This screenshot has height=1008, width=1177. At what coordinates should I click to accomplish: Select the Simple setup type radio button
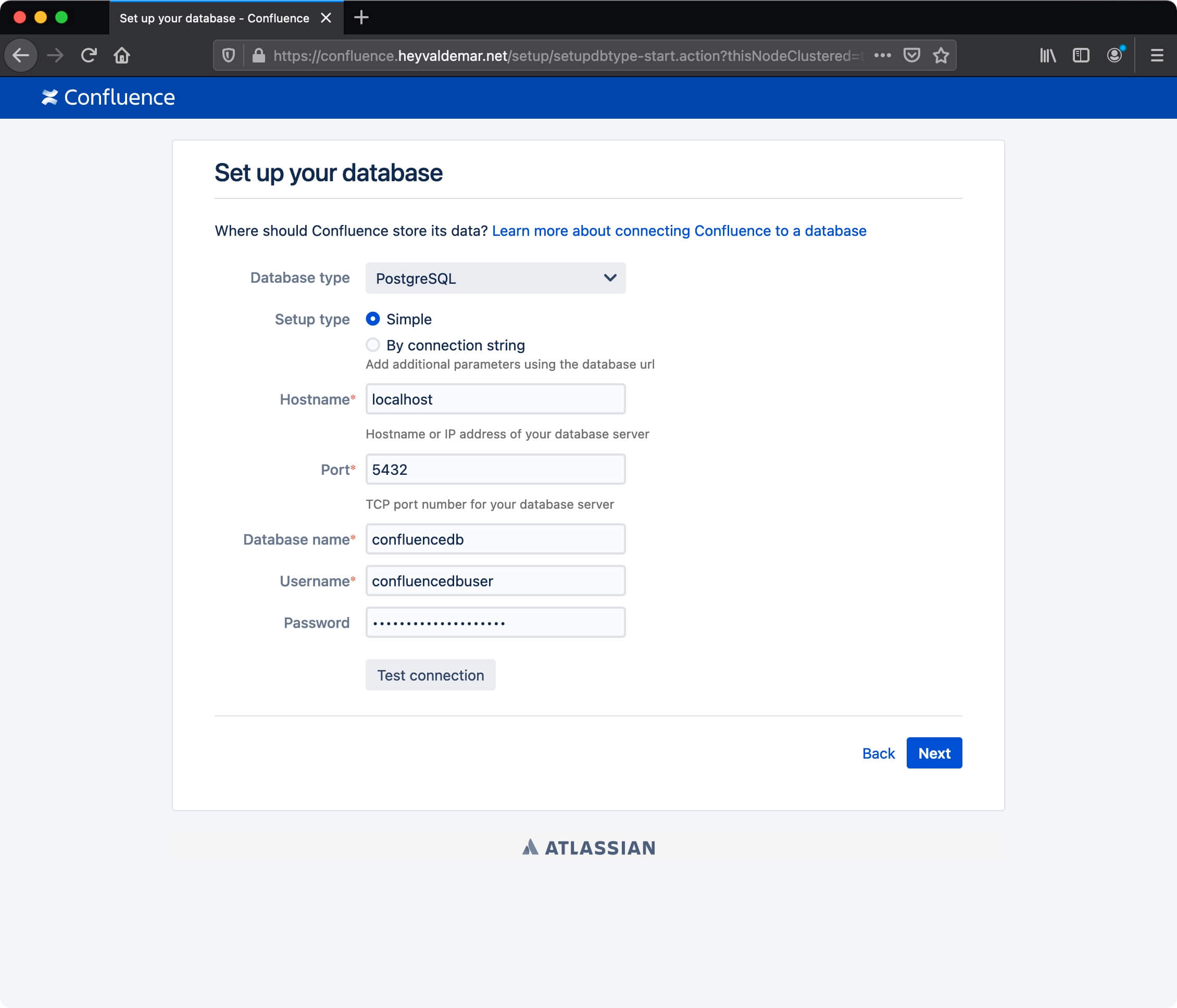click(x=371, y=318)
